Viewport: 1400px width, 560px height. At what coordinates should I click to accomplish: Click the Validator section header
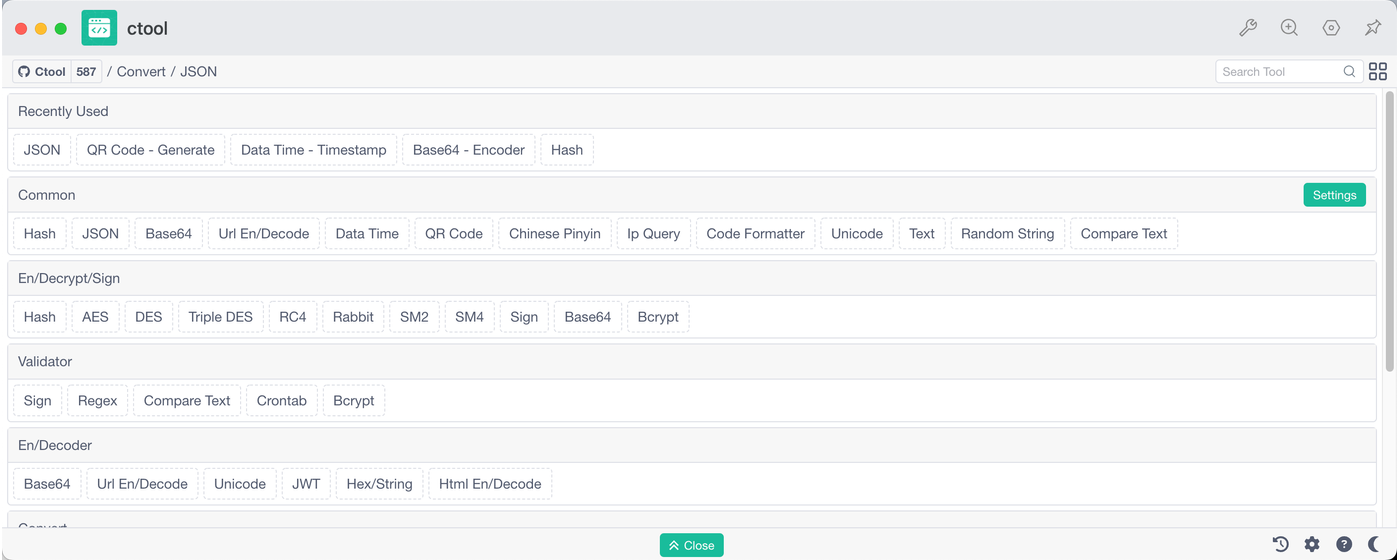pos(692,361)
